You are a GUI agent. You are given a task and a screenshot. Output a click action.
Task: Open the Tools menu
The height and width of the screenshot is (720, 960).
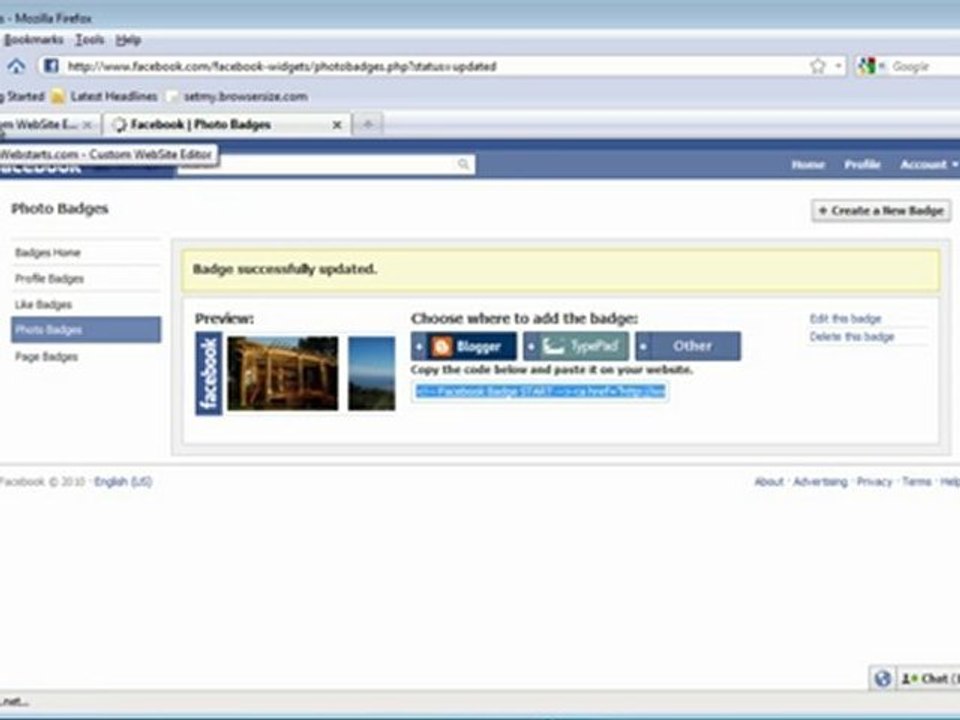coord(89,40)
